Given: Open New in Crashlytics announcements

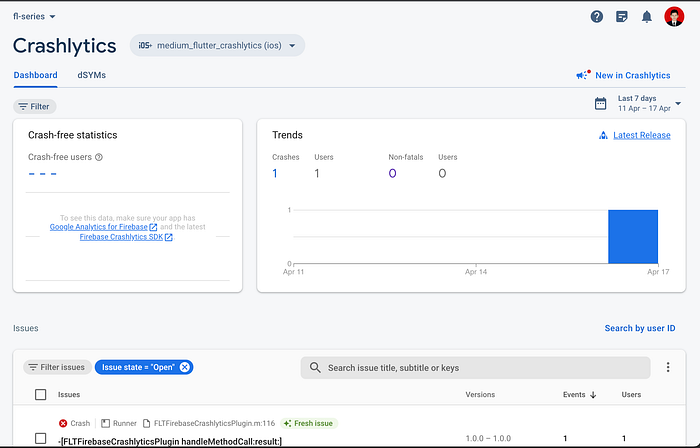Looking at the screenshot, I should 633,75.
